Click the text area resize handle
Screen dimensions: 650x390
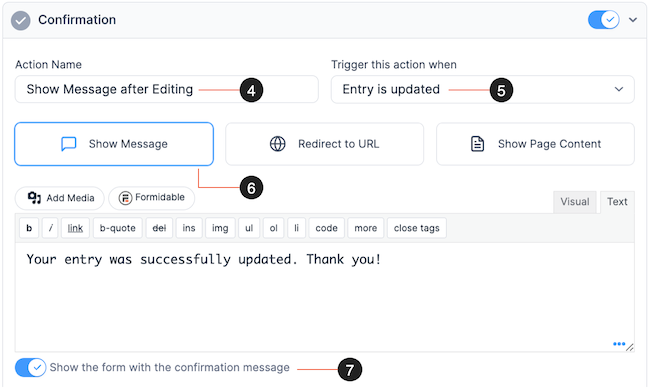click(x=630, y=347)
